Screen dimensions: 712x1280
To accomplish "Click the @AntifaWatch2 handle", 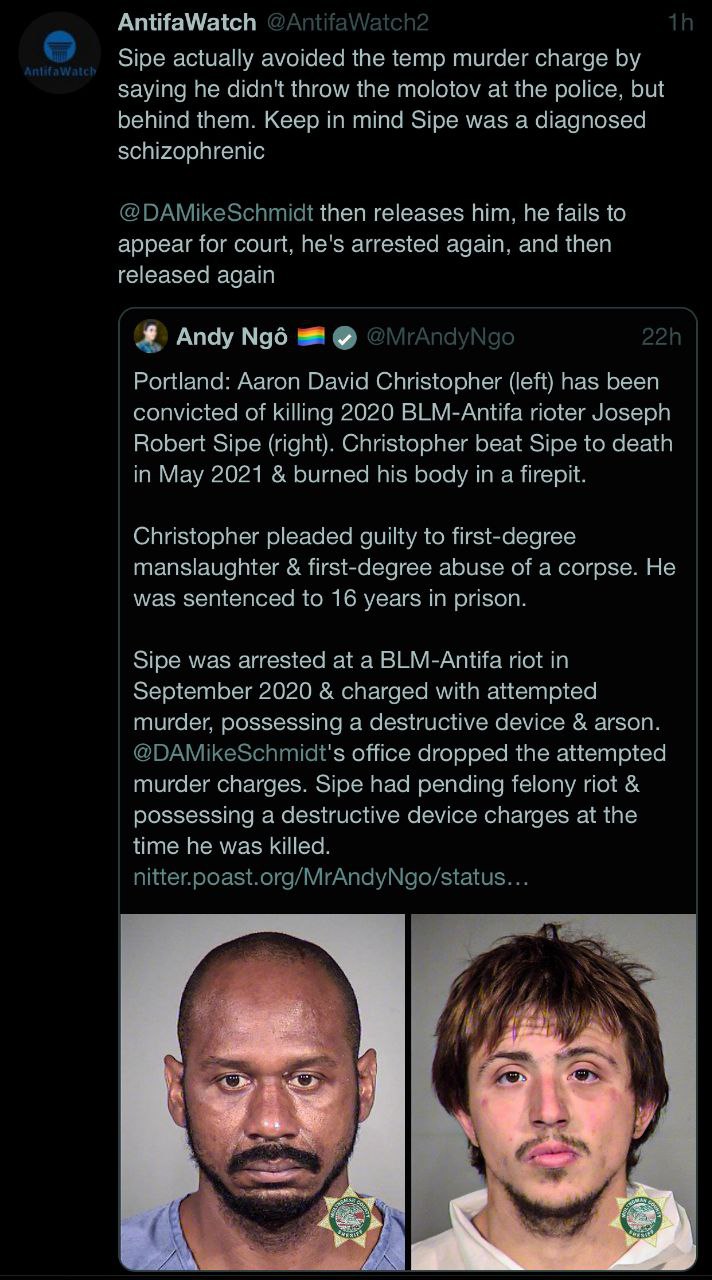I will pyautogui.click(x=346, y=22).
